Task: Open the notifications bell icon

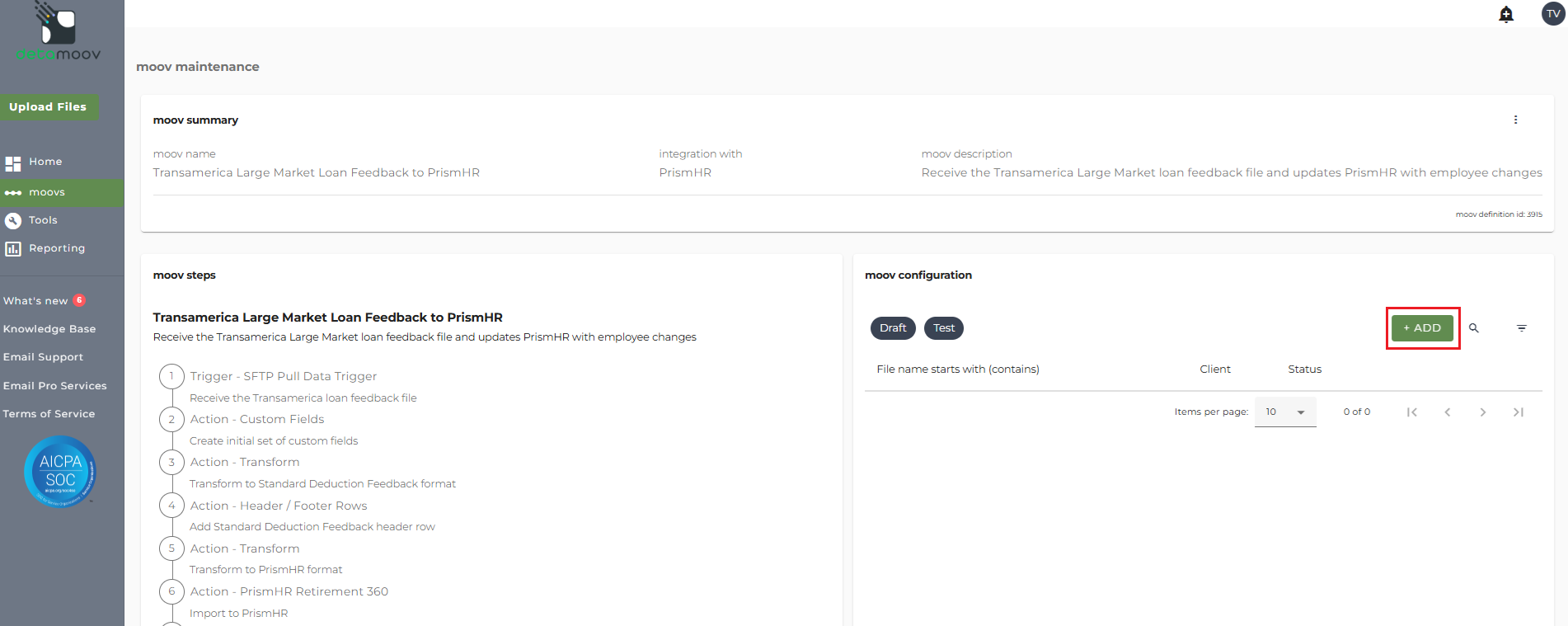Action: [x=1506, y=14]
